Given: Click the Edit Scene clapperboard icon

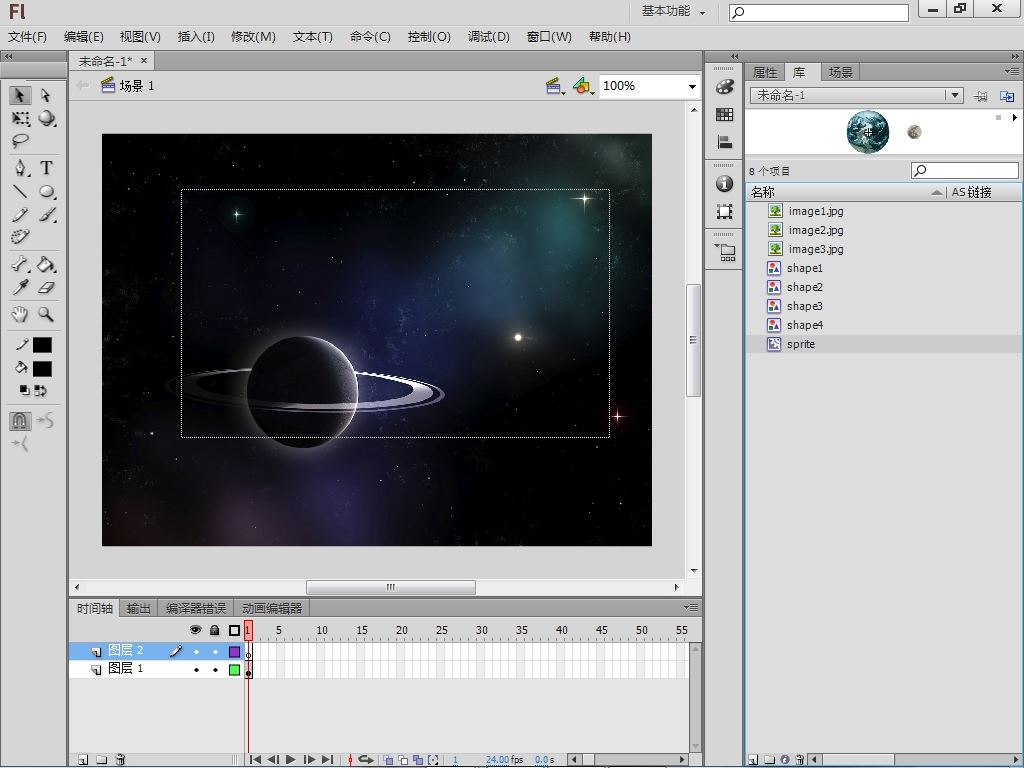Looking at the screenshot, I should point(555,86).
